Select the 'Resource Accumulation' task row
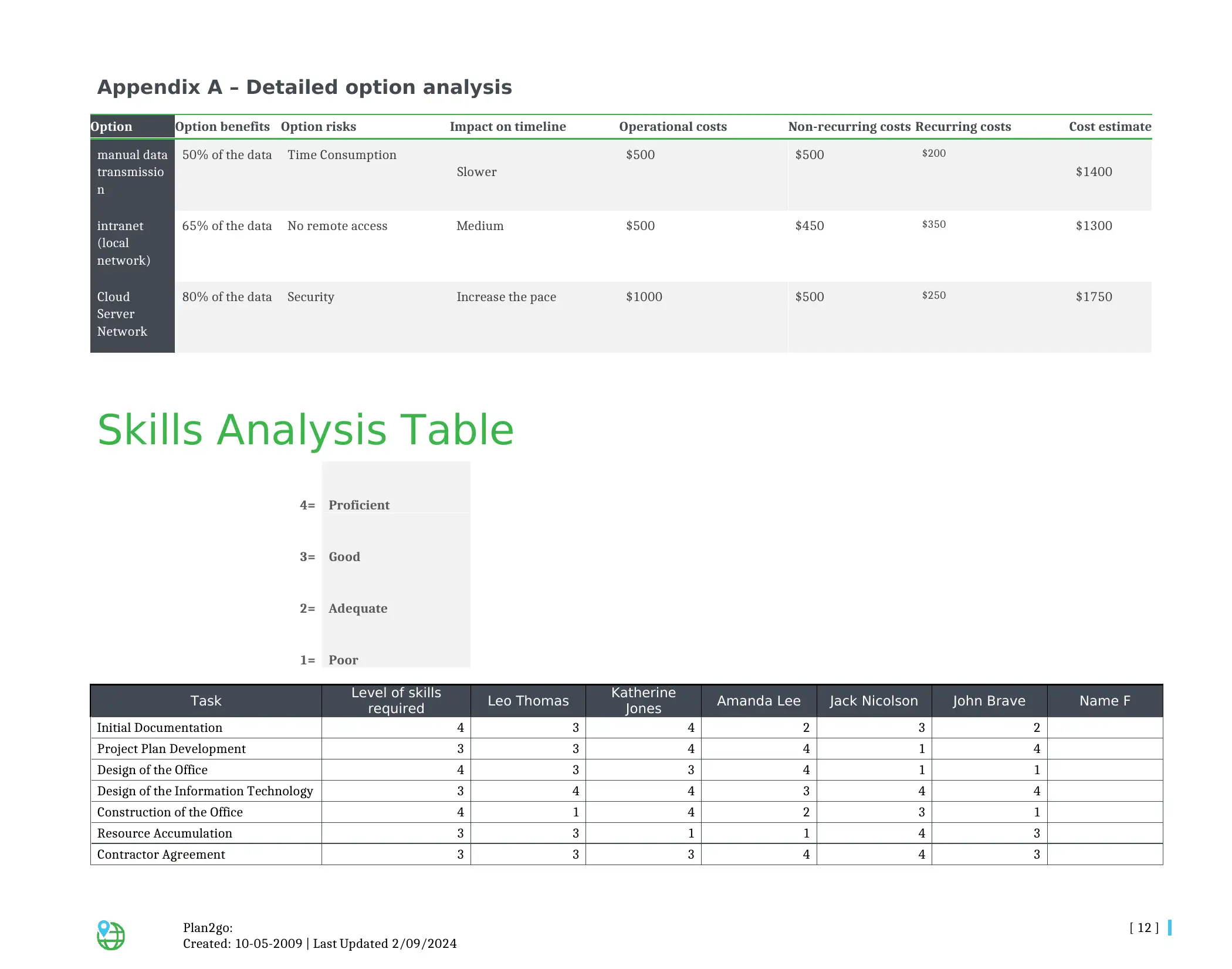 coord(627,833)
